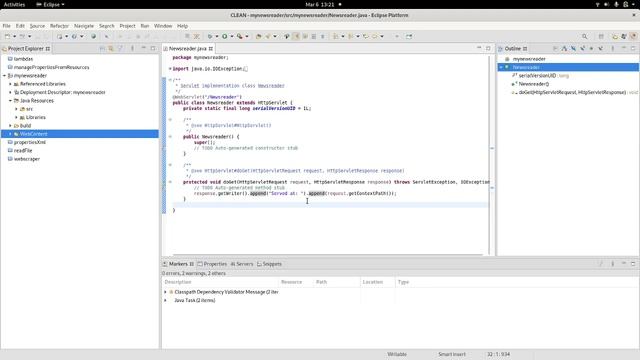Toggle Hide Non-Public Members in Outline
640x360 pixels.
click(x=591, y=48)
